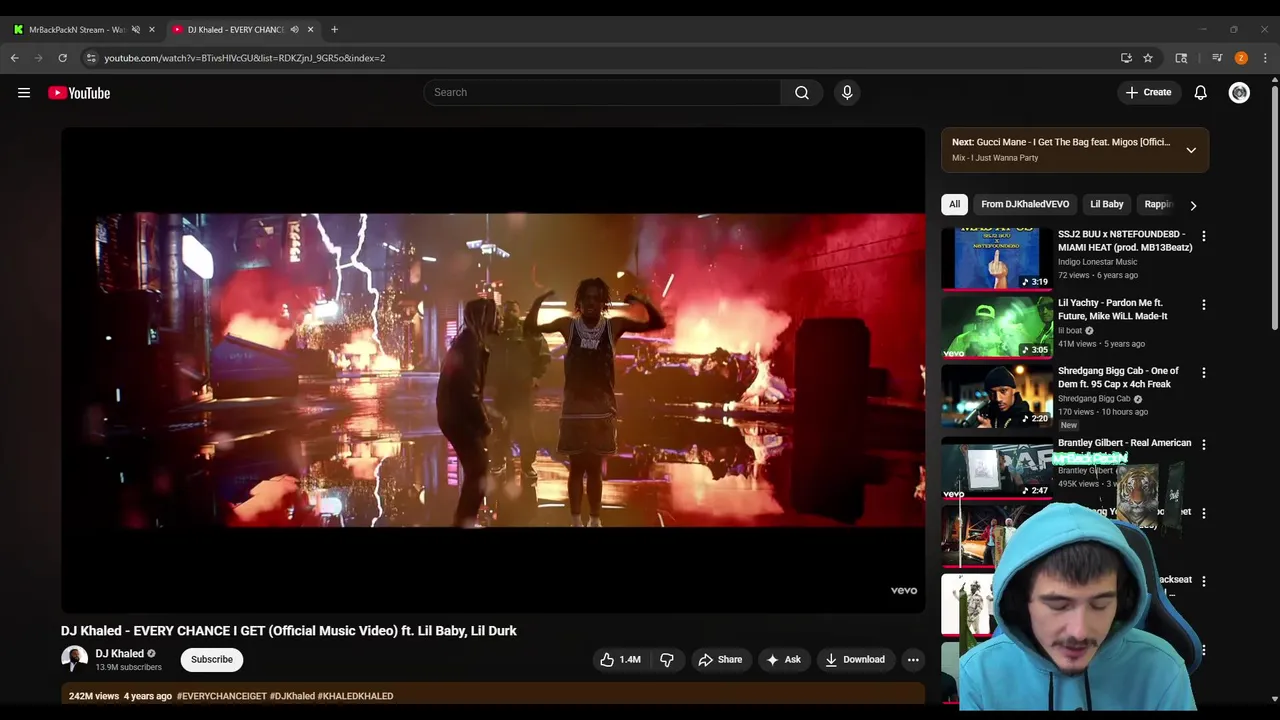Open options for Lil Yachty Pardon Me video
Image resolution: width=1280 pixels, height=720 pixels.
(1203, 304)
